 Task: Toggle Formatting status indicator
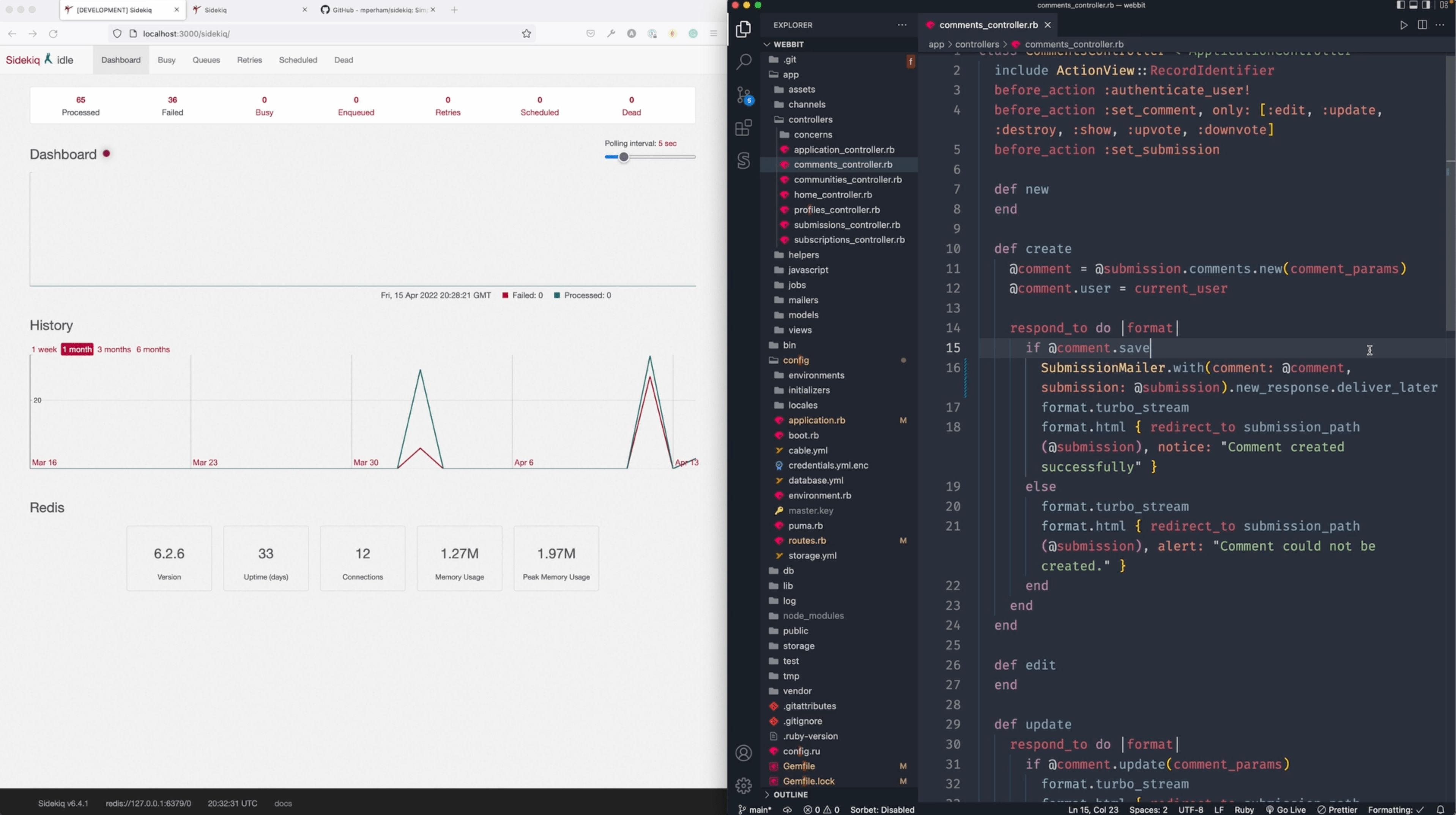(x=1395, y=809)
